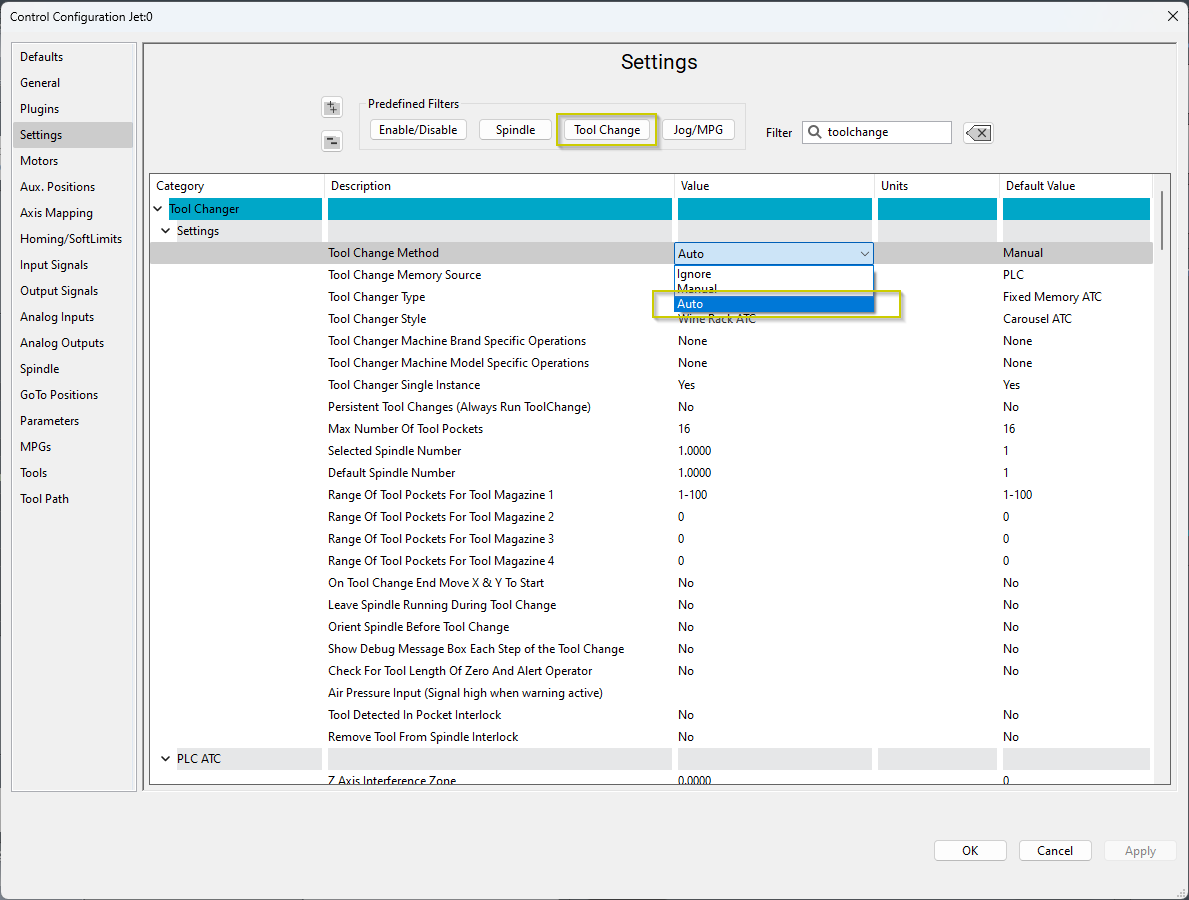The image size is (1189, 900).
Task: Clear the filter with the backspace icon
Action: [x=978, y=133]
